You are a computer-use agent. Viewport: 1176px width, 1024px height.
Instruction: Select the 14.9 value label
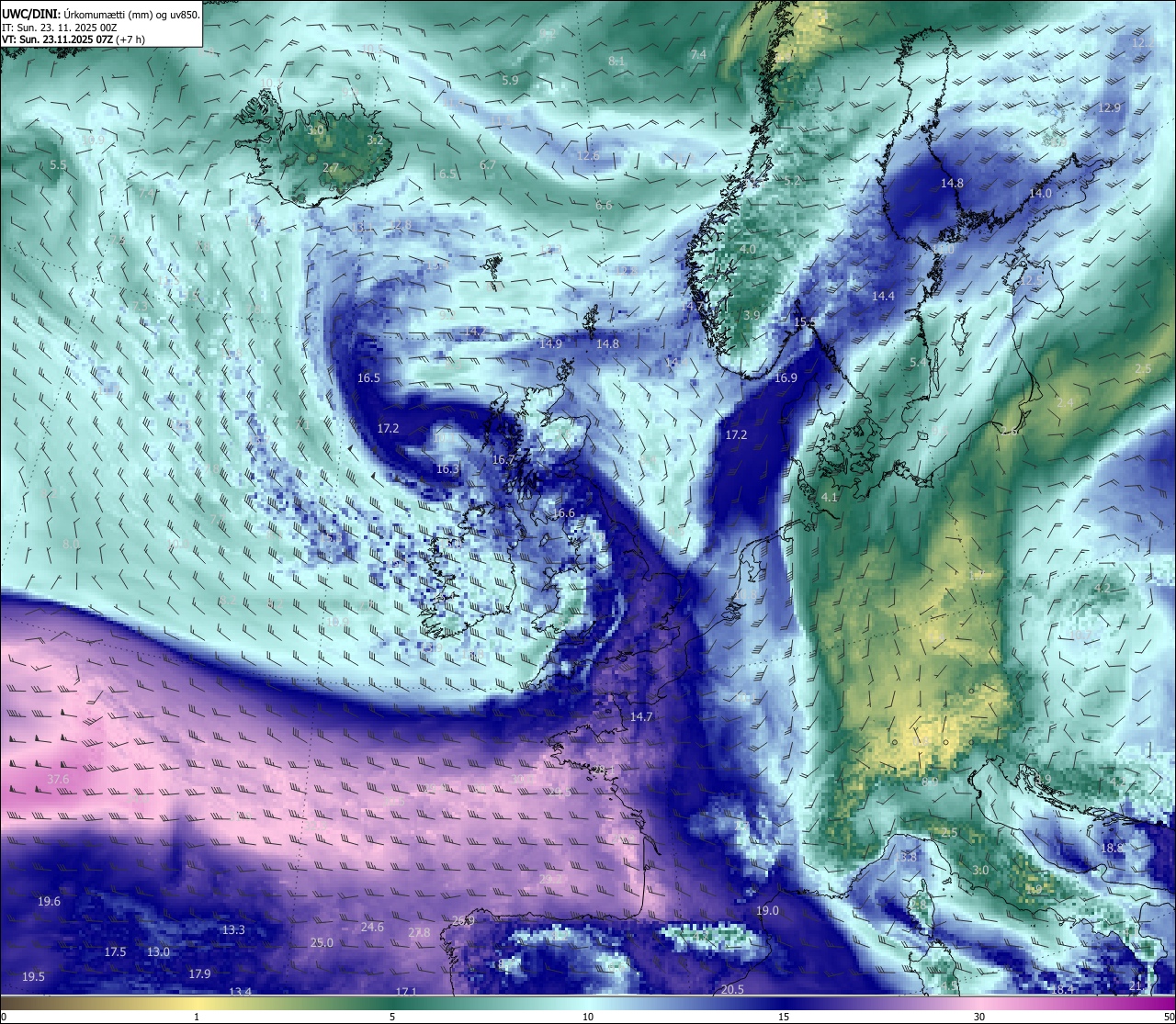point(550,343)
